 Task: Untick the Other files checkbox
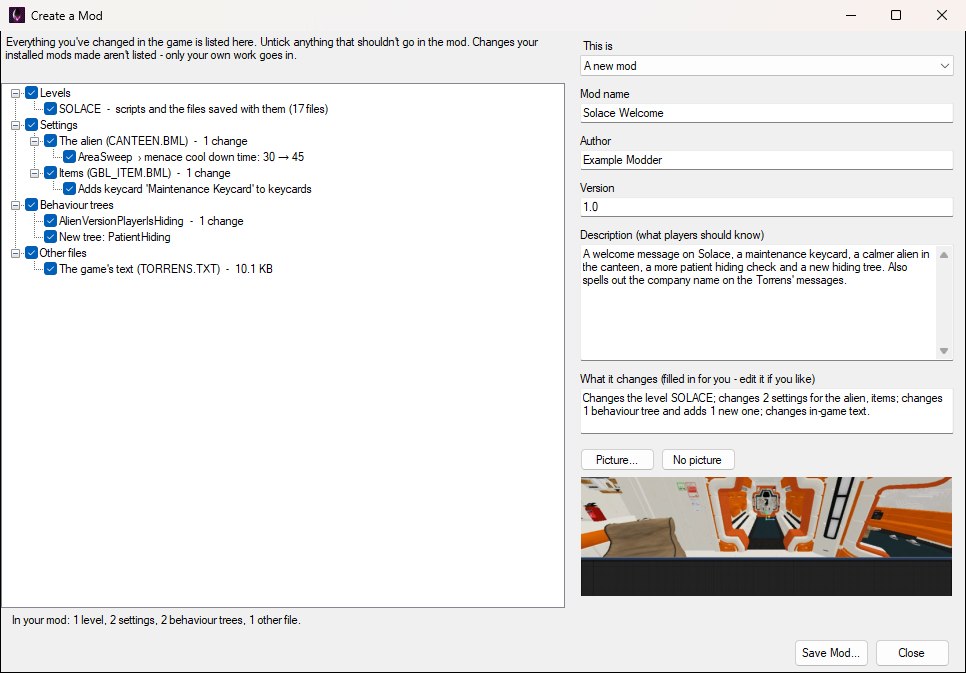point(31,253)
